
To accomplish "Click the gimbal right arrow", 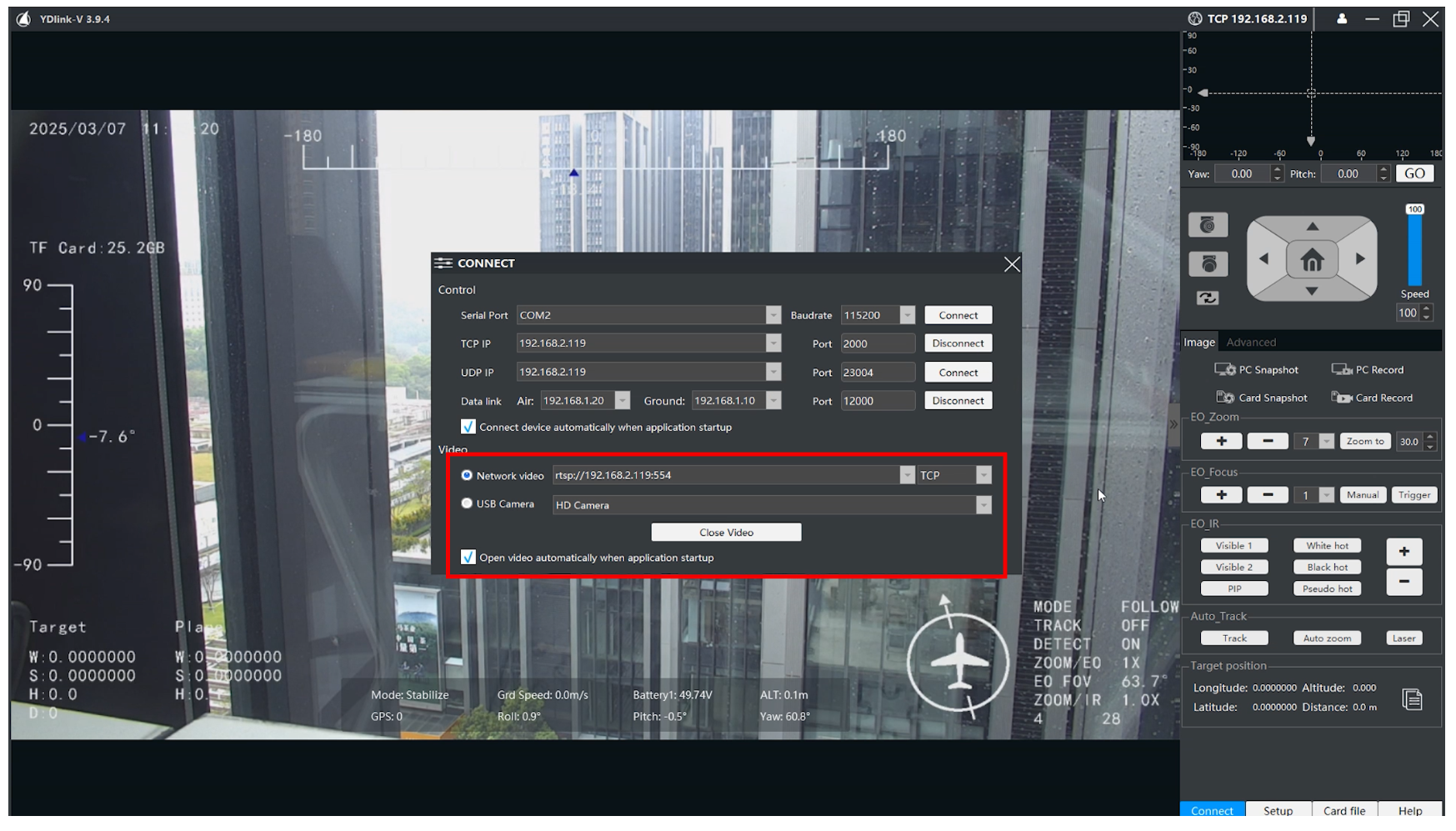I will [x=1360, y=259].
